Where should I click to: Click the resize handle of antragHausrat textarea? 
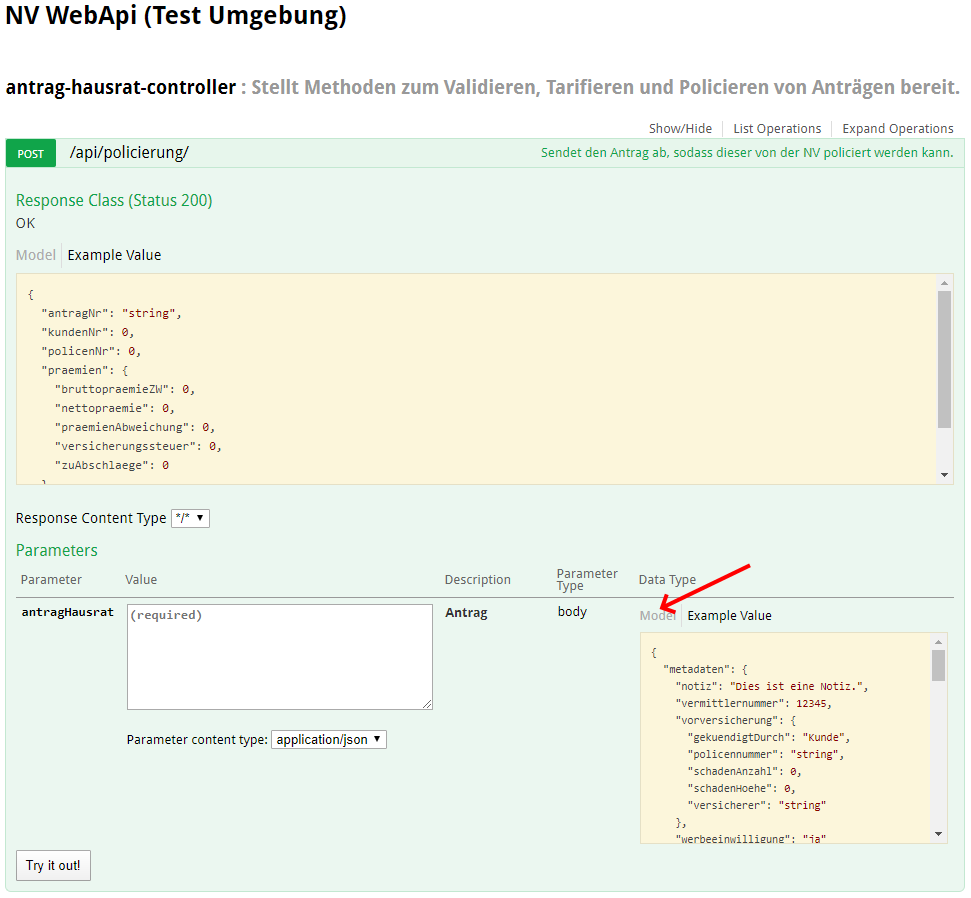[427, 704]
